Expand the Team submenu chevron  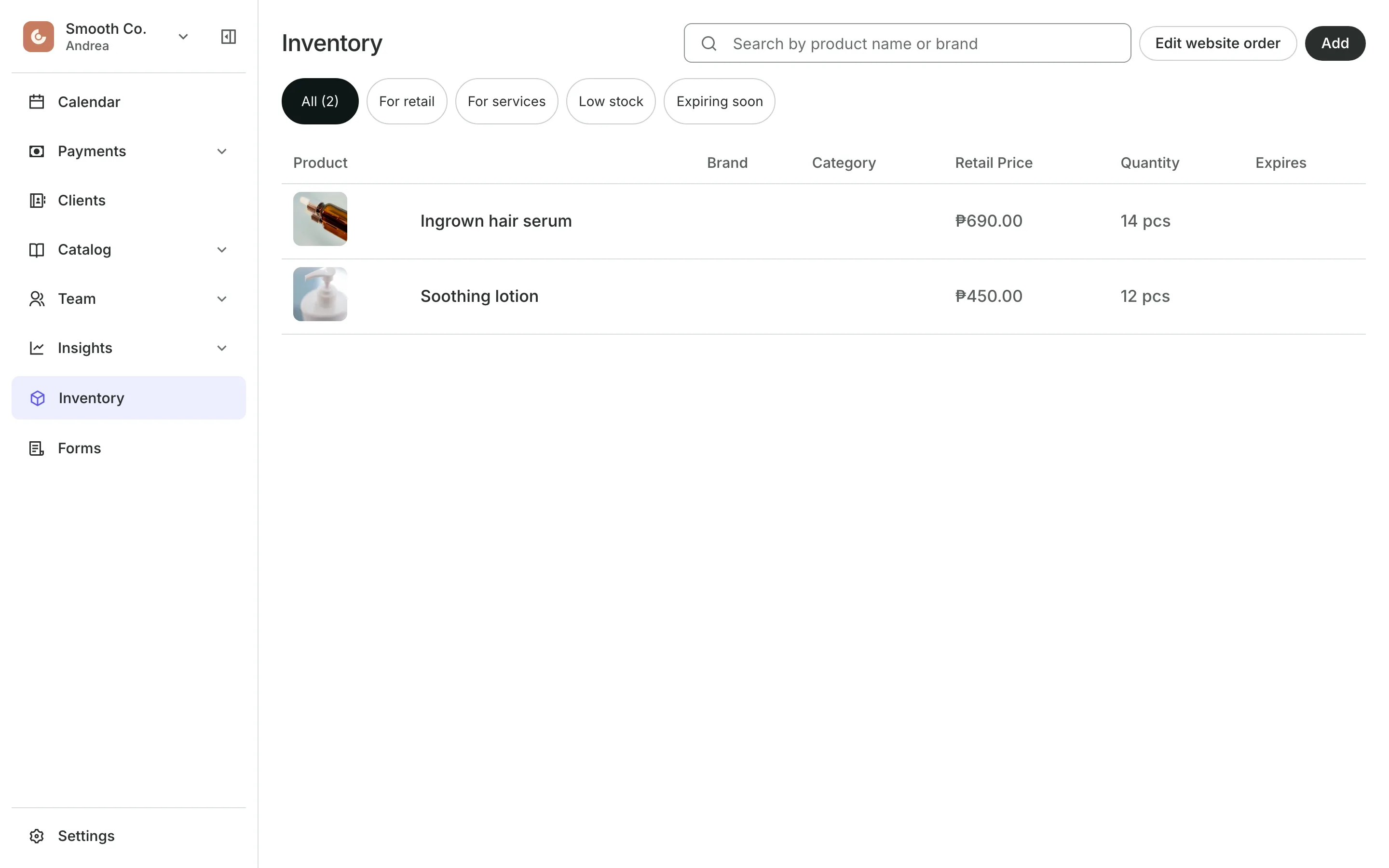coord(221,299)
